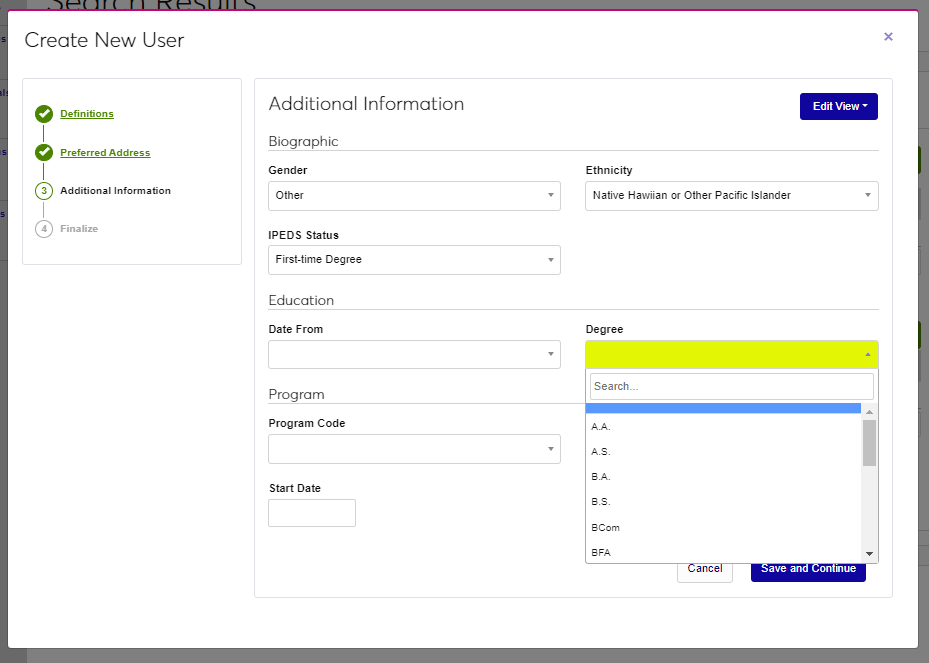Click the step 3 circle icon
Screen dimensions: 929x663
click(44, 191)
